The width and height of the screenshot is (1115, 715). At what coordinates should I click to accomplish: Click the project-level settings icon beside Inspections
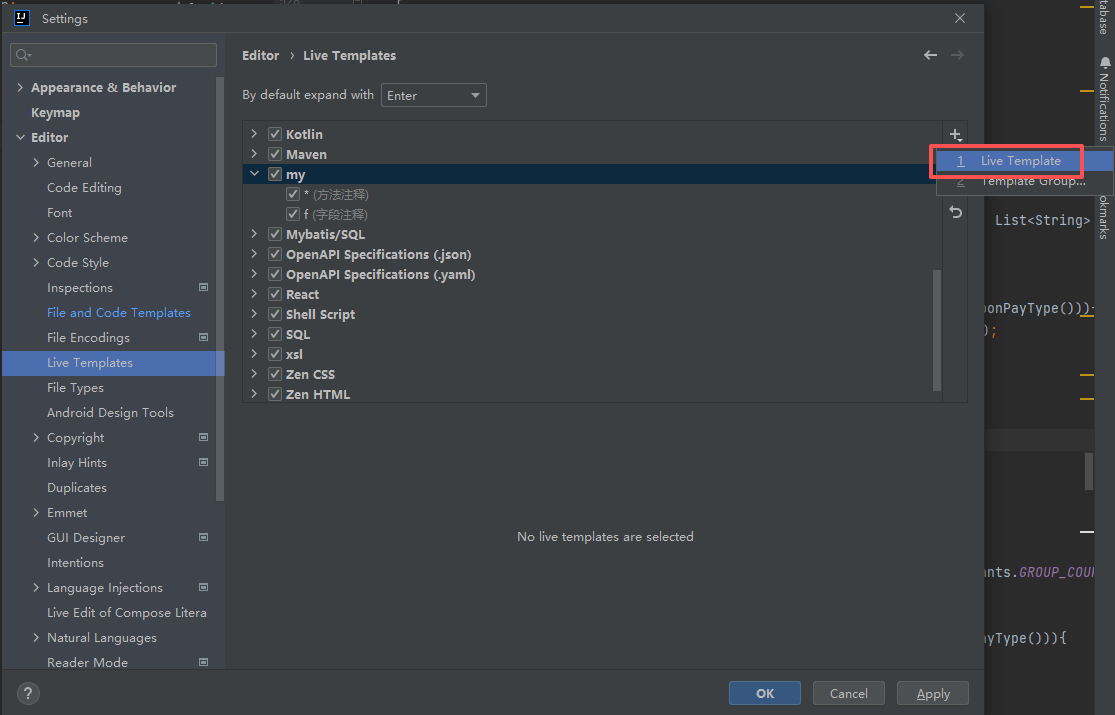pos(203,287)
